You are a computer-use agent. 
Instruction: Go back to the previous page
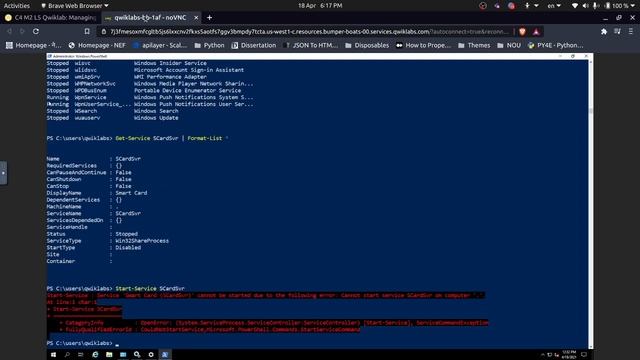tap(9, 31)
